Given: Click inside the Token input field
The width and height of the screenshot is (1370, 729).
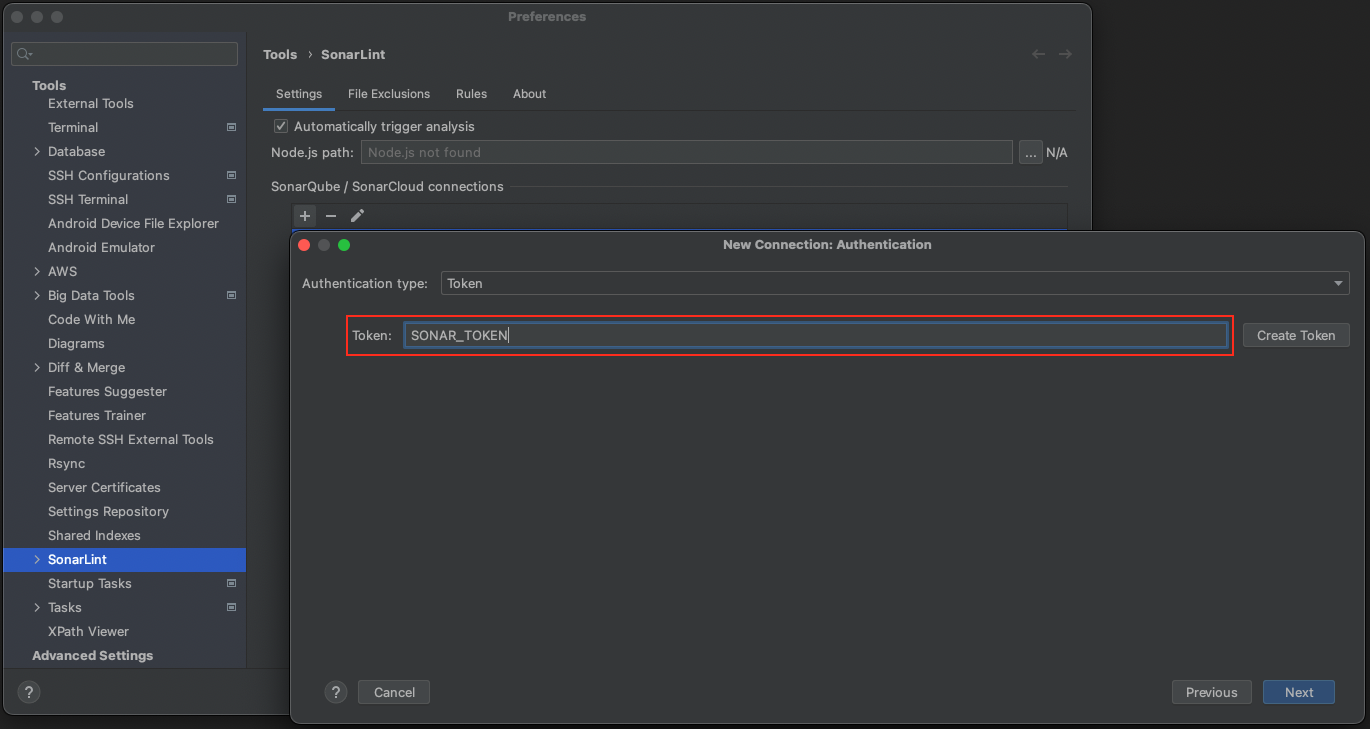Looking at the screenshot, I should (x=815, y=336).
